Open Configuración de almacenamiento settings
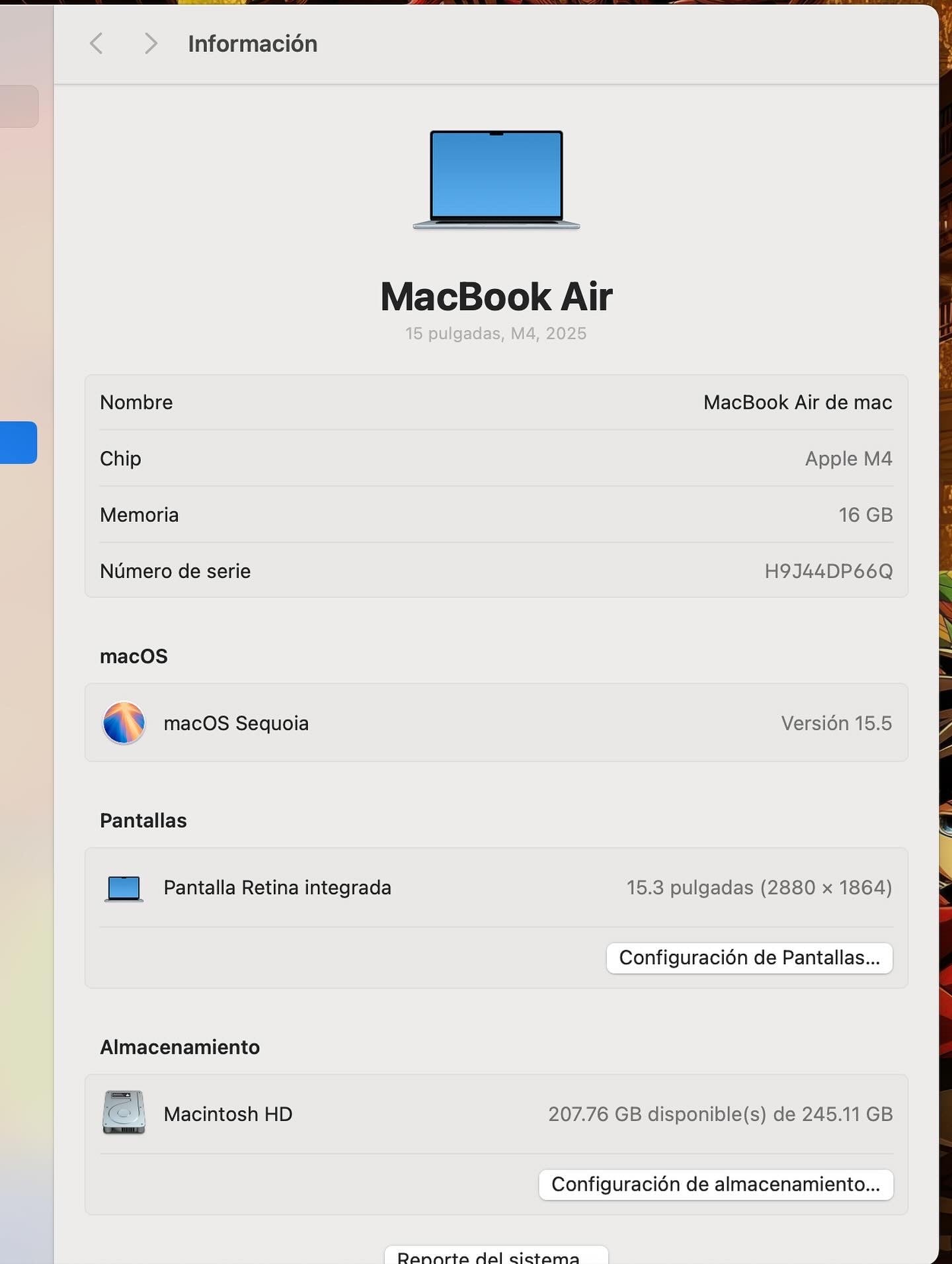Viewport: 952px width, 1264px height. point(716,1184)
